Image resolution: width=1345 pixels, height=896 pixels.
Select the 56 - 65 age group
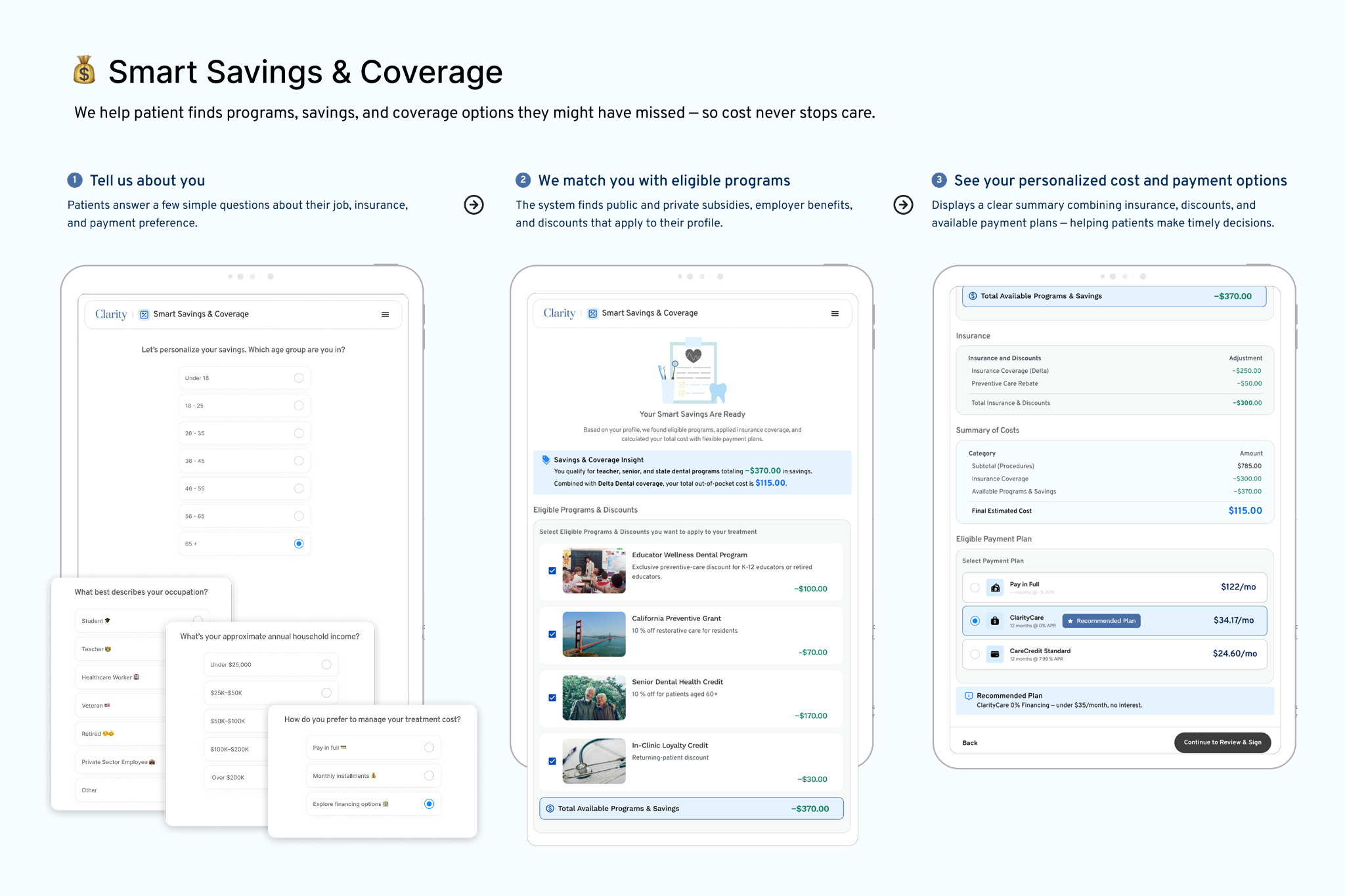click(x=299, y=516)
